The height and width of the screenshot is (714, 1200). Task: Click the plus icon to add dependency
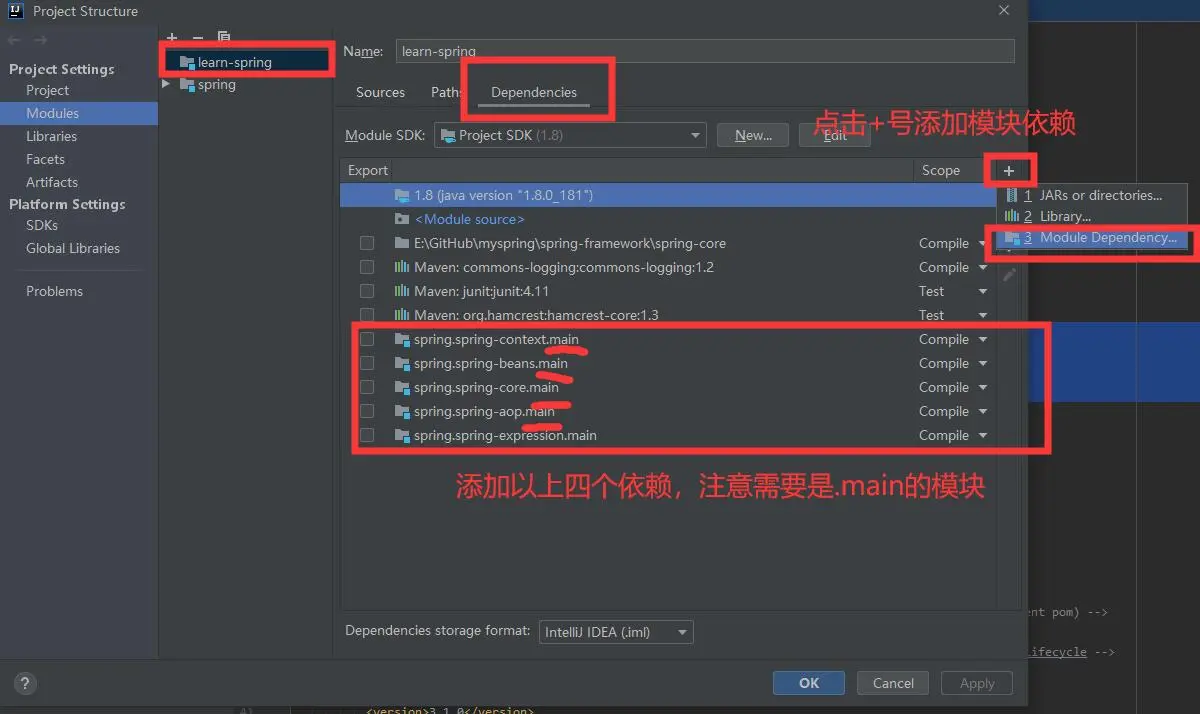(1009, 171)
